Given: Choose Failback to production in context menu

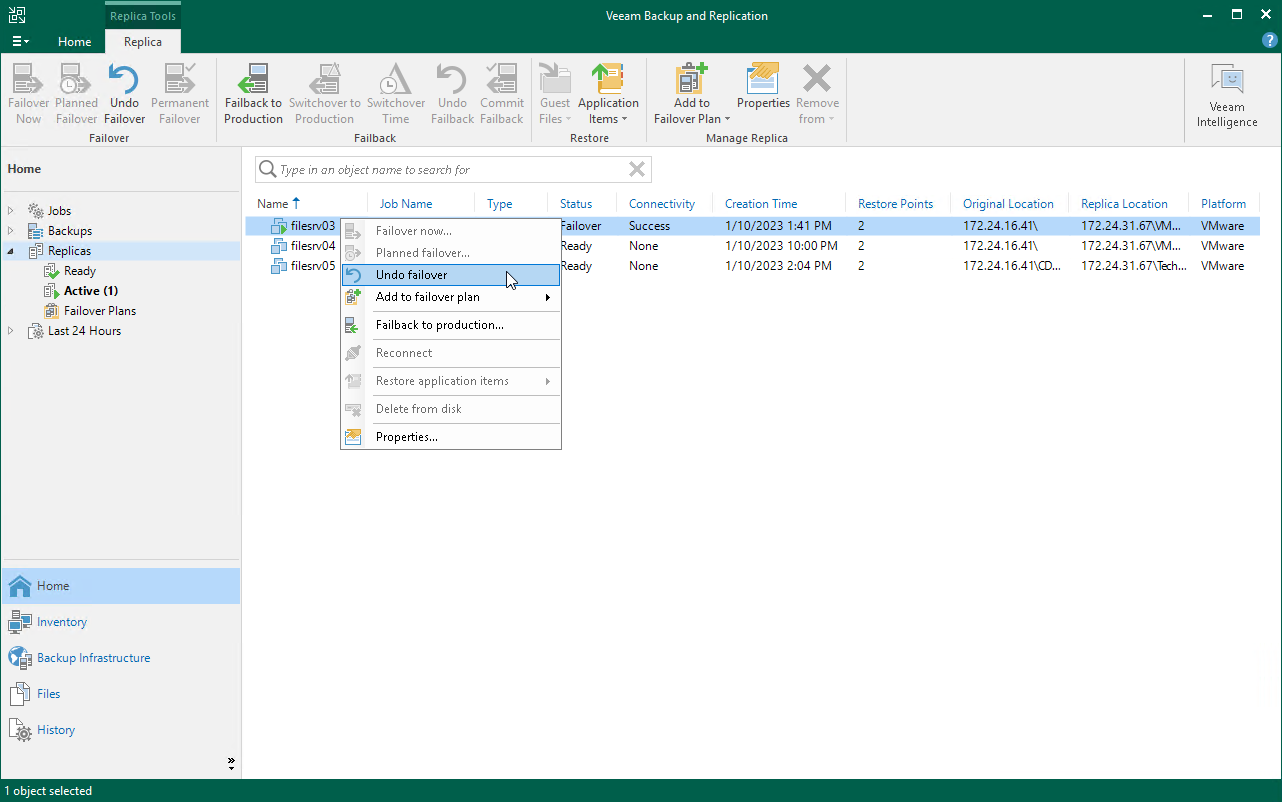Looking at the screenshot, I should point(451,325).
